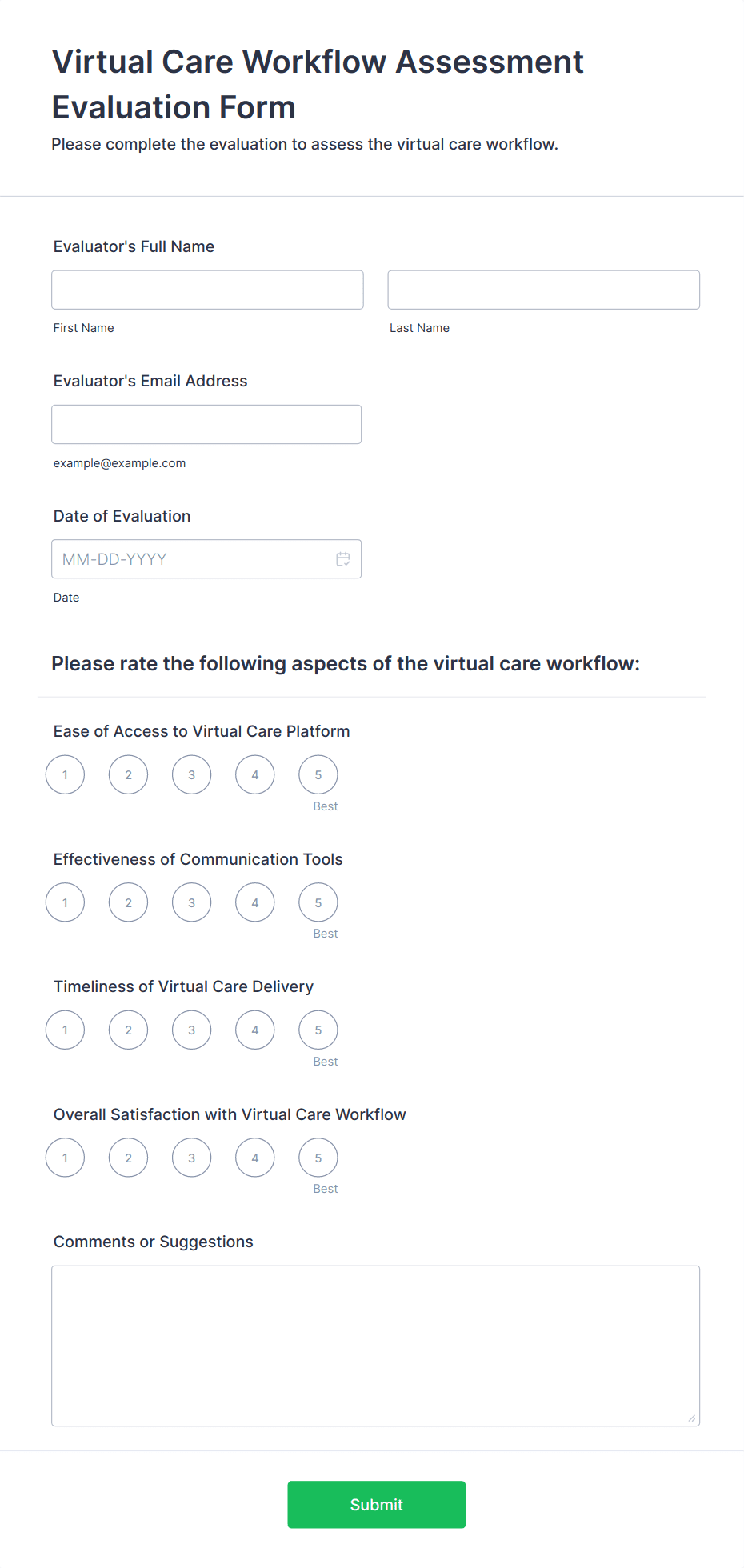Pick rating 2 for Ease of Access
744x1568 pixels.
click(128, 774)
